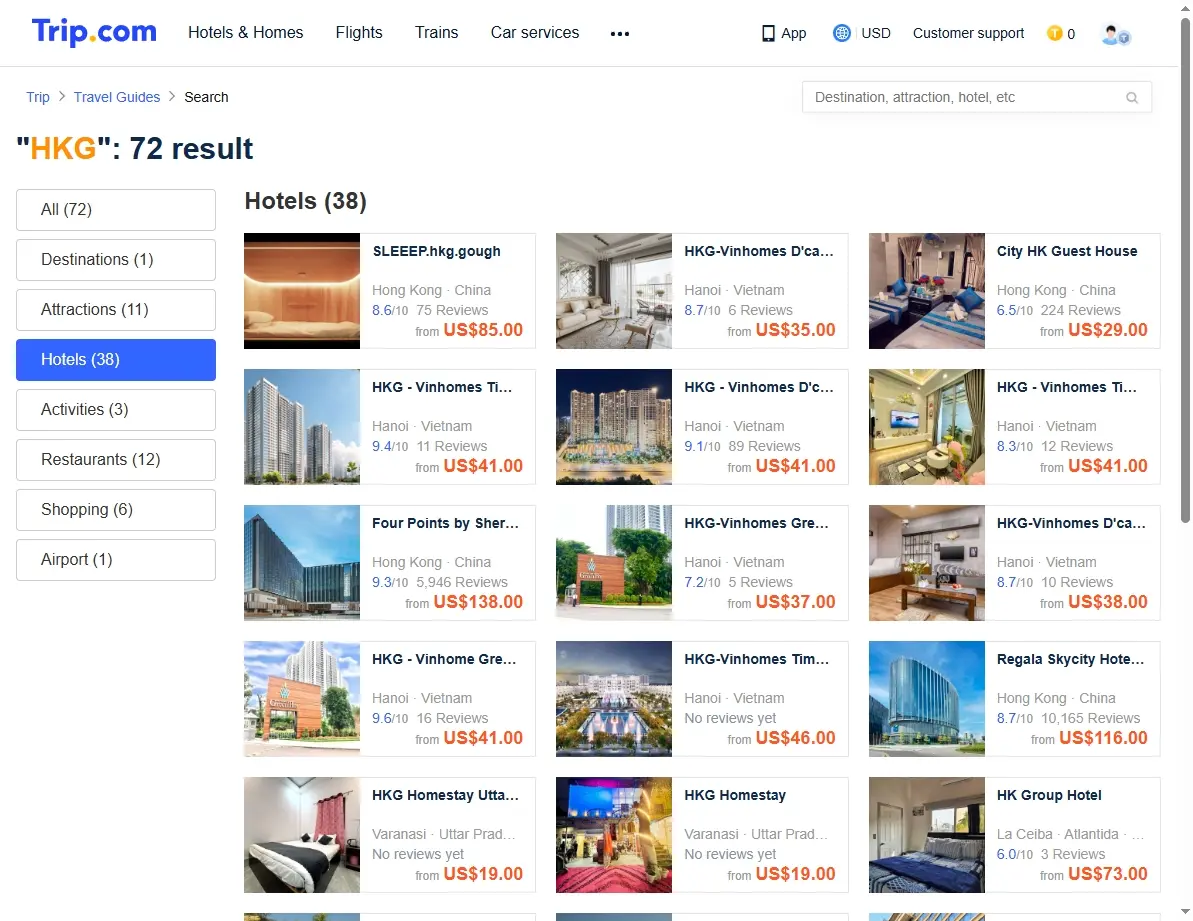Select Attractions (11) filter
The image size is (1193, 921).
tap(116, 310)
